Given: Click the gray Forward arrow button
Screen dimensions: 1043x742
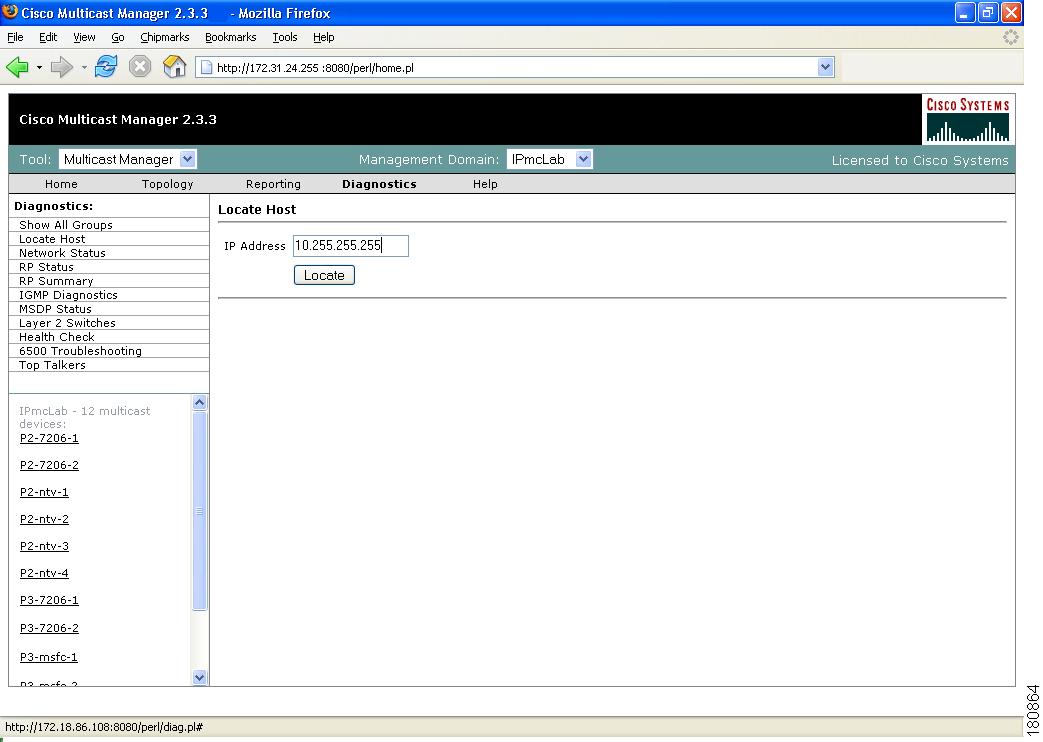Looking at the screenshot, I should point(62,67).
